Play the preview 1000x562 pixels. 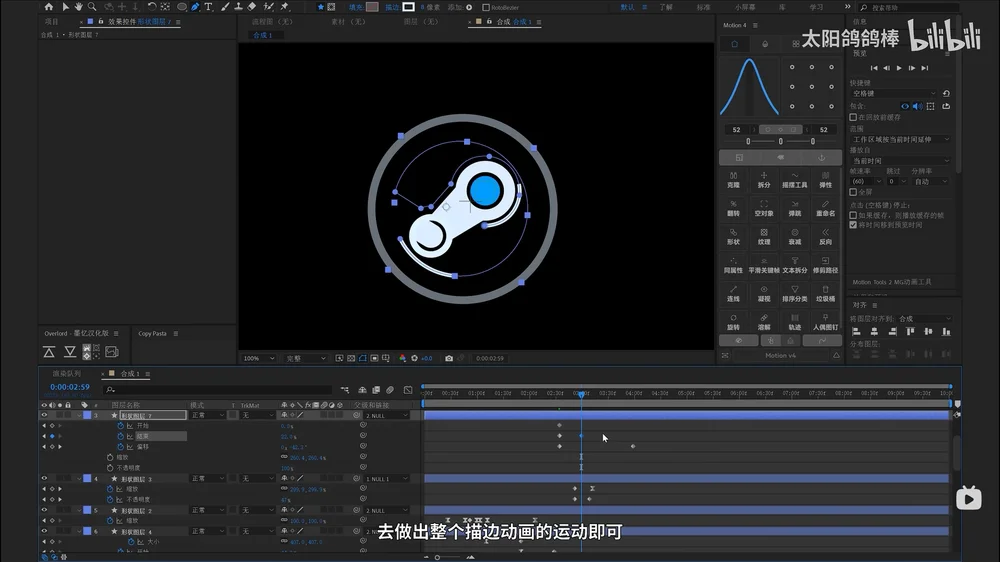pos(899,68)
